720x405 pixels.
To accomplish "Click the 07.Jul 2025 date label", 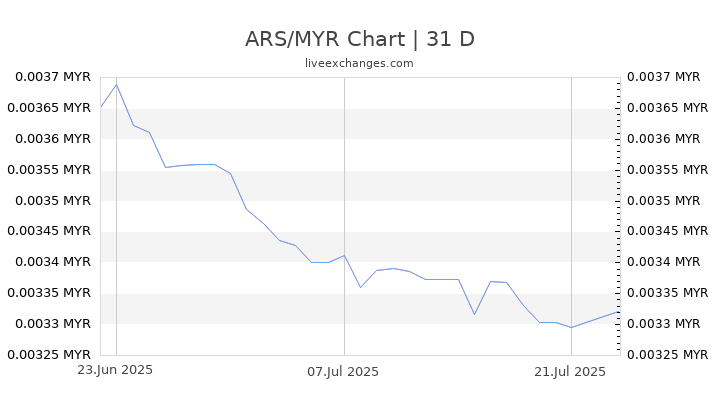I will (343, 372).
